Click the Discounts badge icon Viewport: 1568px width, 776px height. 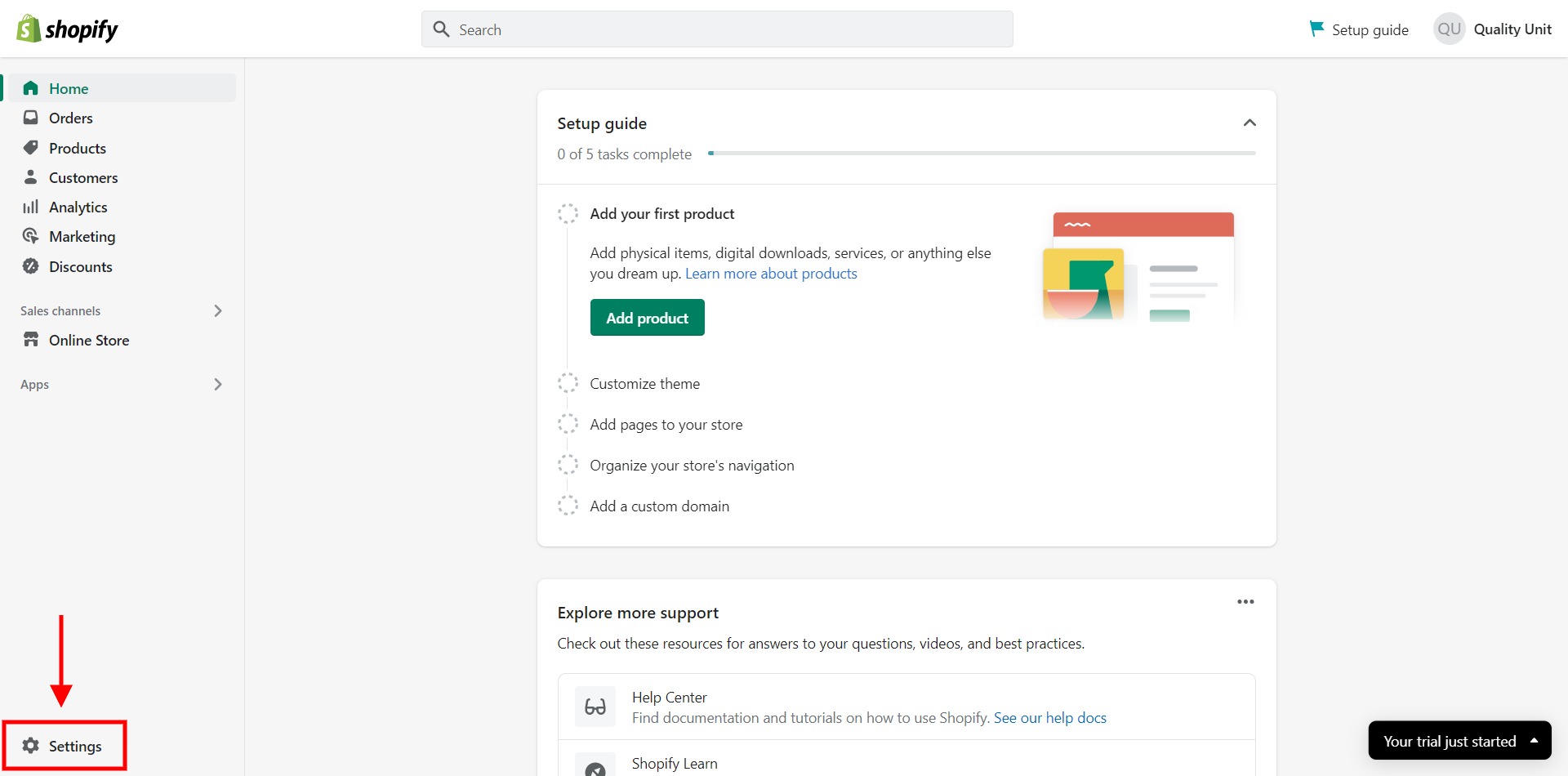tap(31, 266)
